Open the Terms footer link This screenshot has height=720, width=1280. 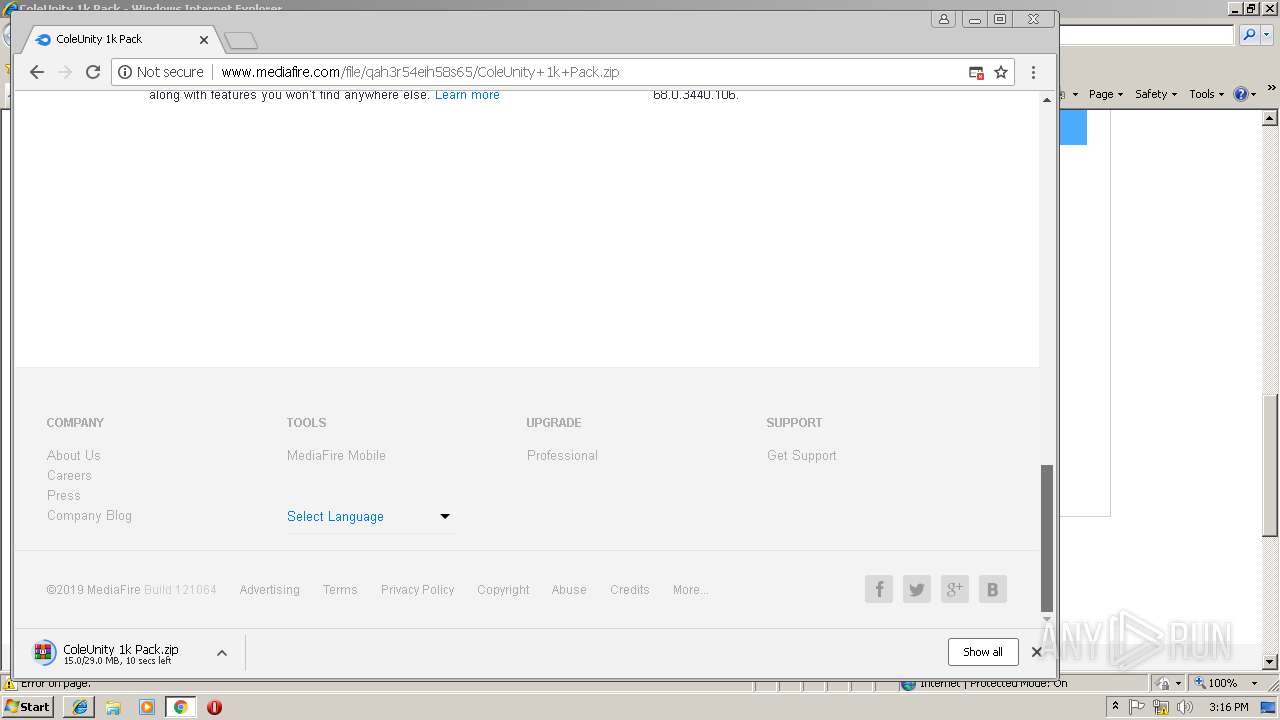[x=340, y=590]
